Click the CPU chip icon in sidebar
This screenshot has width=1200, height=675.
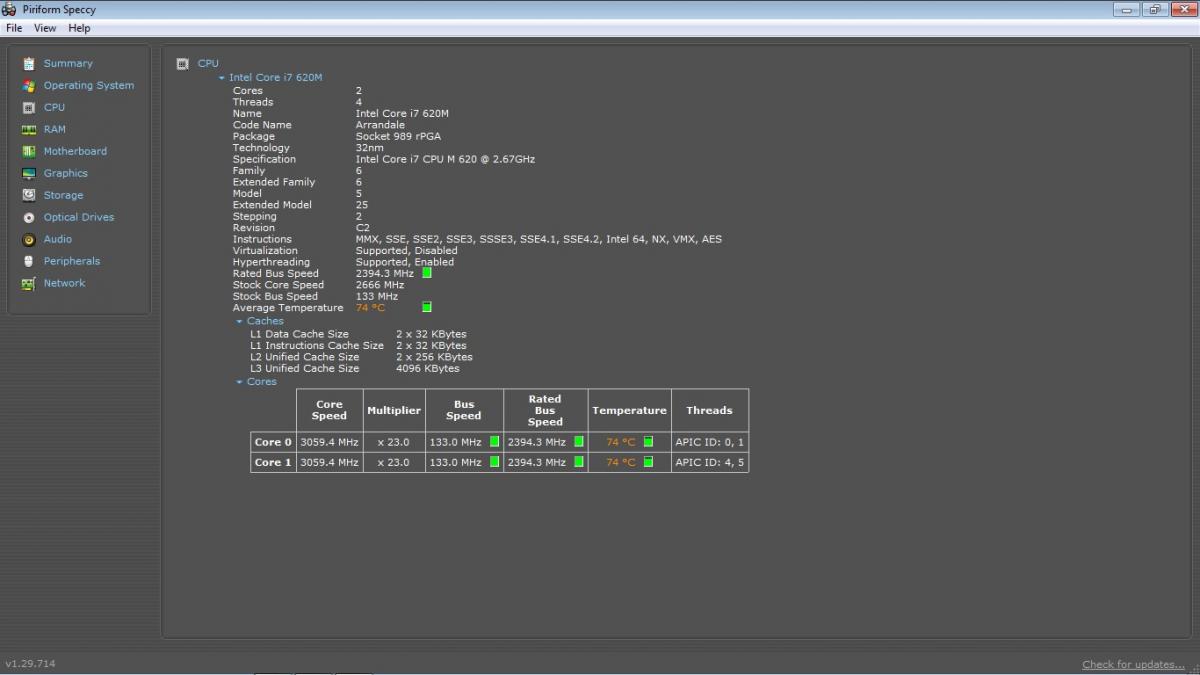click(x=29, y=107)
